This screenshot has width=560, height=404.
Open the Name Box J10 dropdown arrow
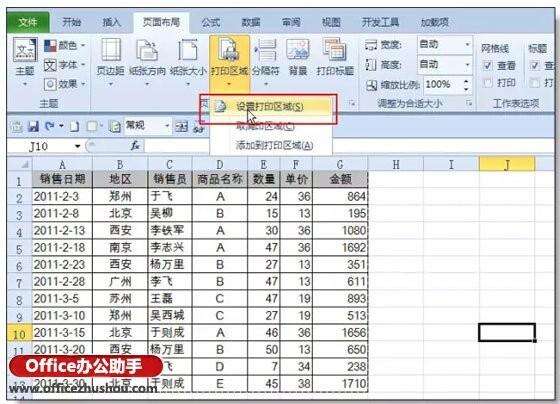[78, 146]
